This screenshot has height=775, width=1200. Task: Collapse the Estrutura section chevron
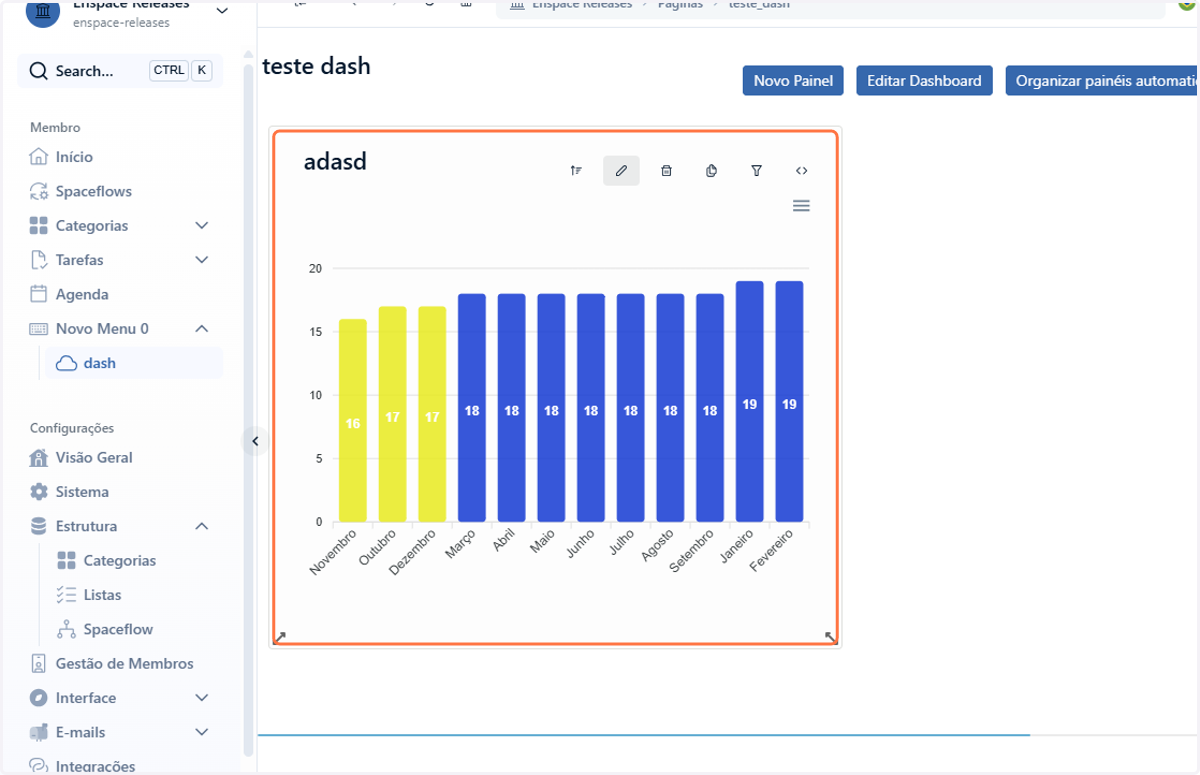pyautogui.click(x=201, y=526)
